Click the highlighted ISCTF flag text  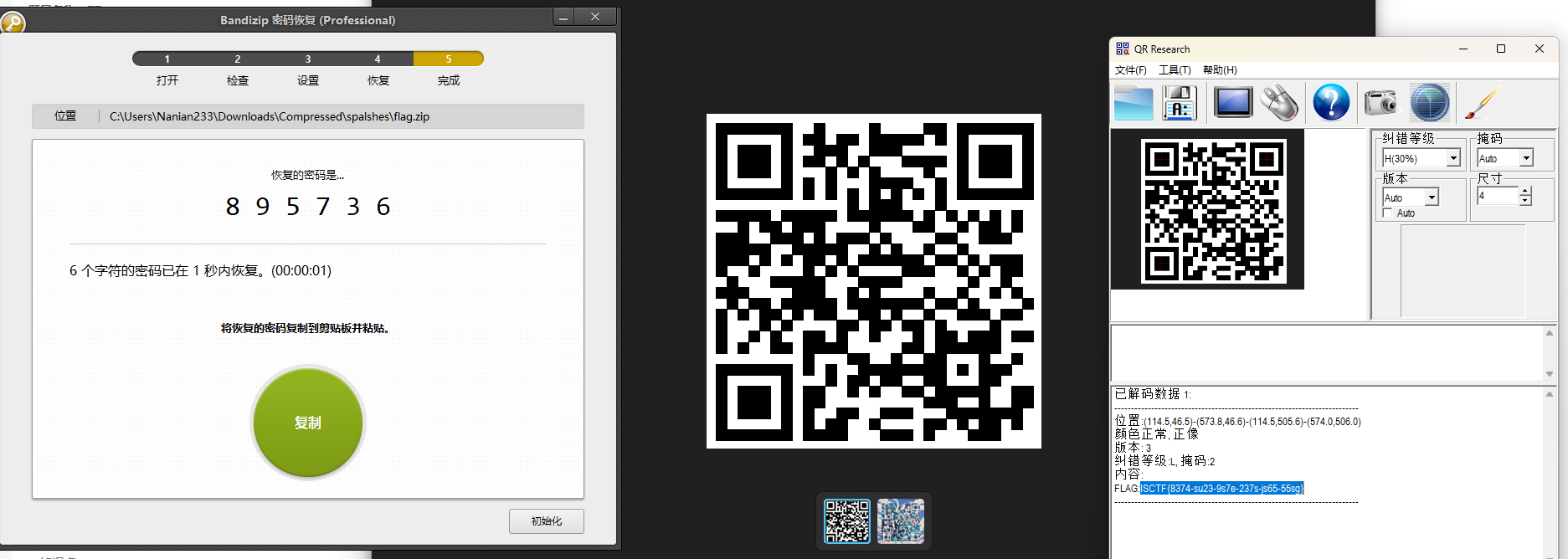[1222, 488]
